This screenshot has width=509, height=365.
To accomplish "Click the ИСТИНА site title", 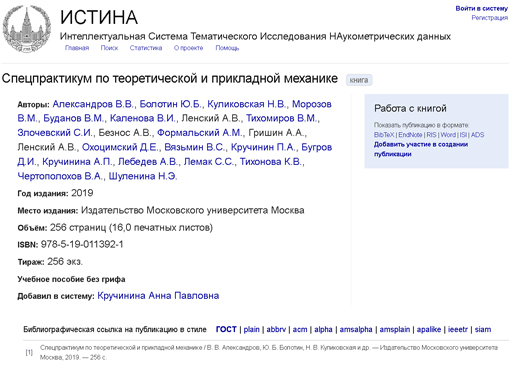I will pos(99,17).
